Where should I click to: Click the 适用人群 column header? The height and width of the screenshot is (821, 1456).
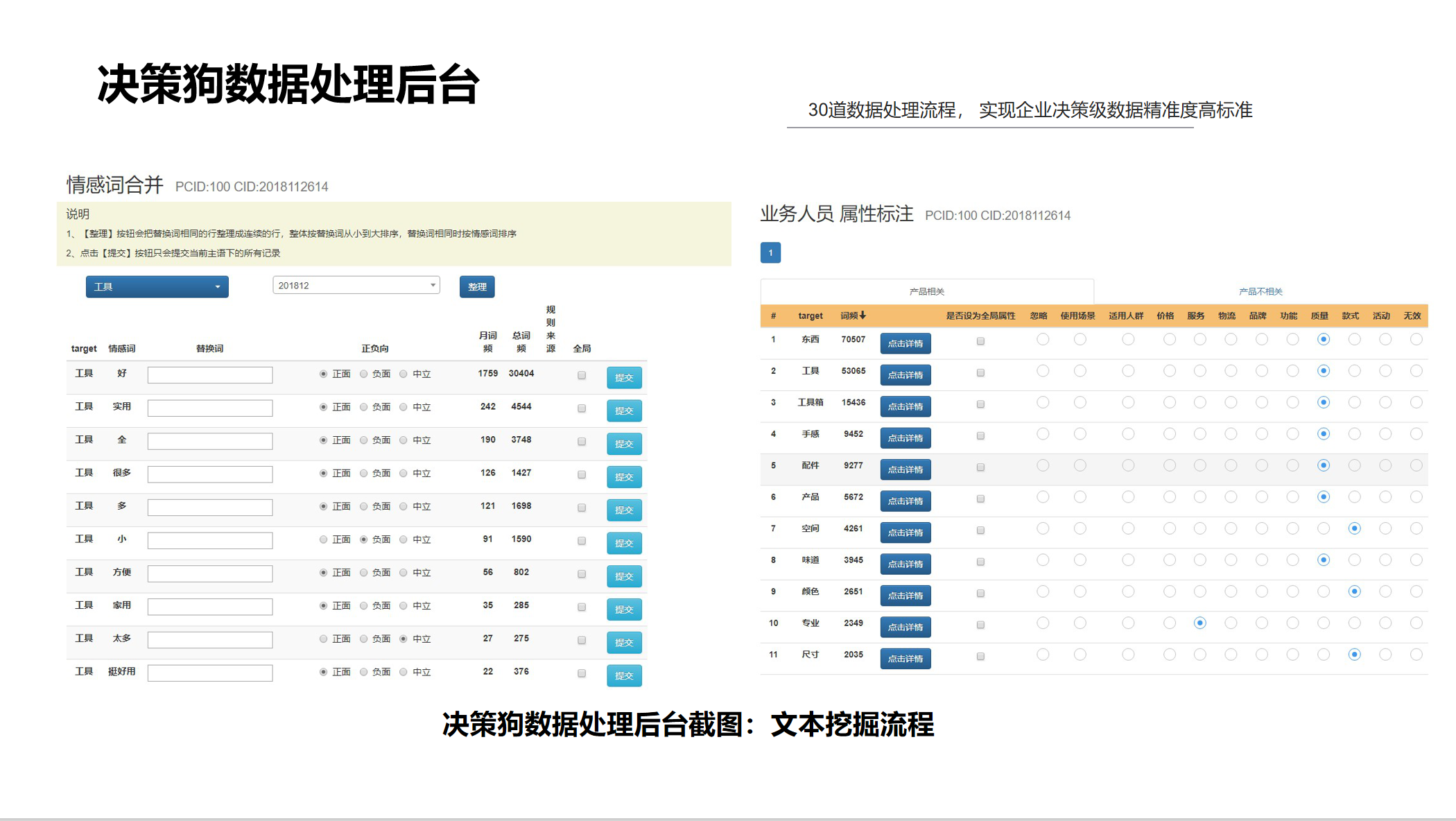[x=1126, y=316]
